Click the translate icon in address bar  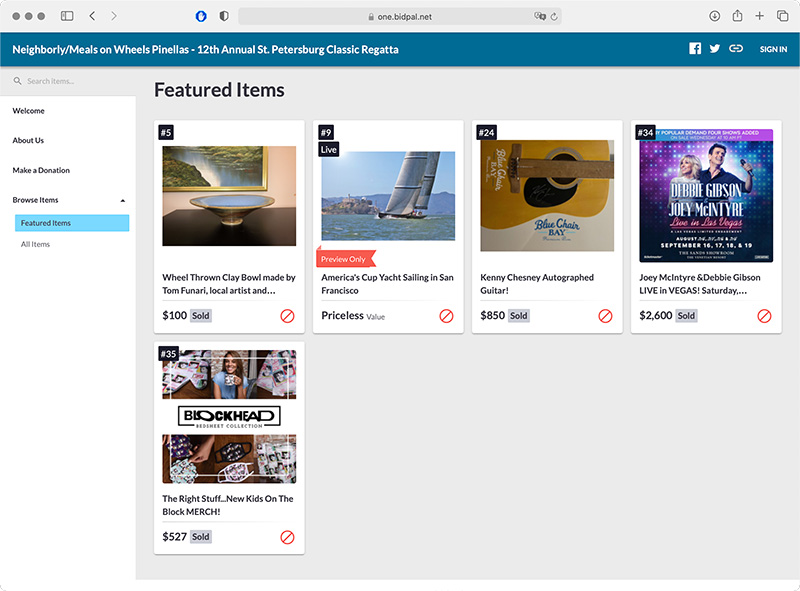(x=539, y=16)
